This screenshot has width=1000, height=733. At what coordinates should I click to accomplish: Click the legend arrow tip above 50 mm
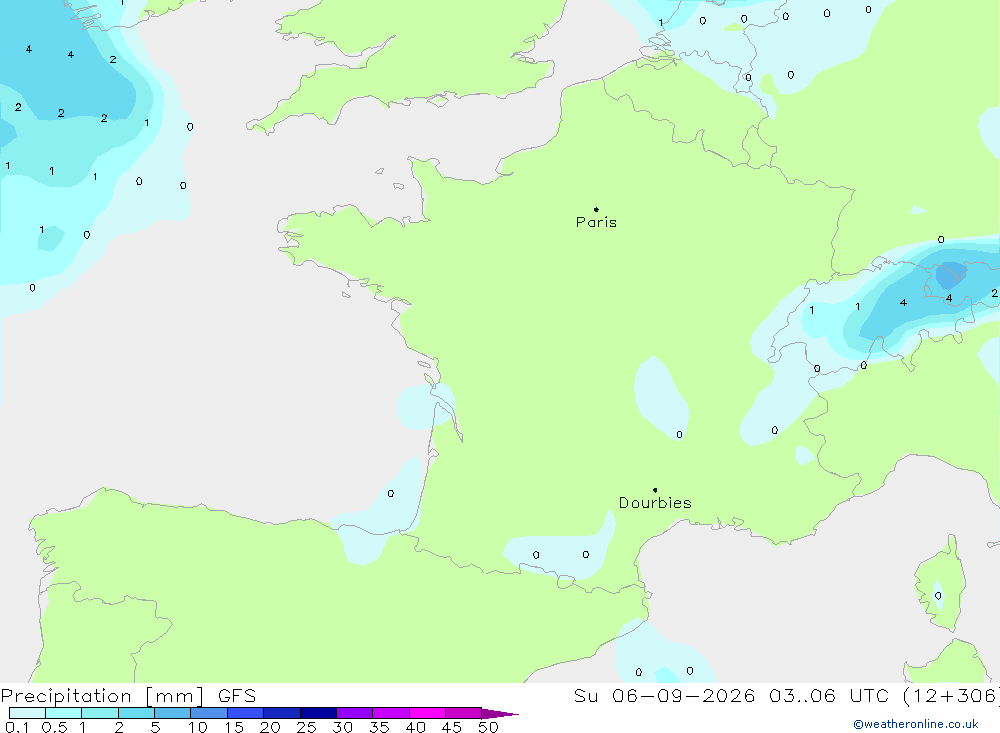tap(500, 714)
